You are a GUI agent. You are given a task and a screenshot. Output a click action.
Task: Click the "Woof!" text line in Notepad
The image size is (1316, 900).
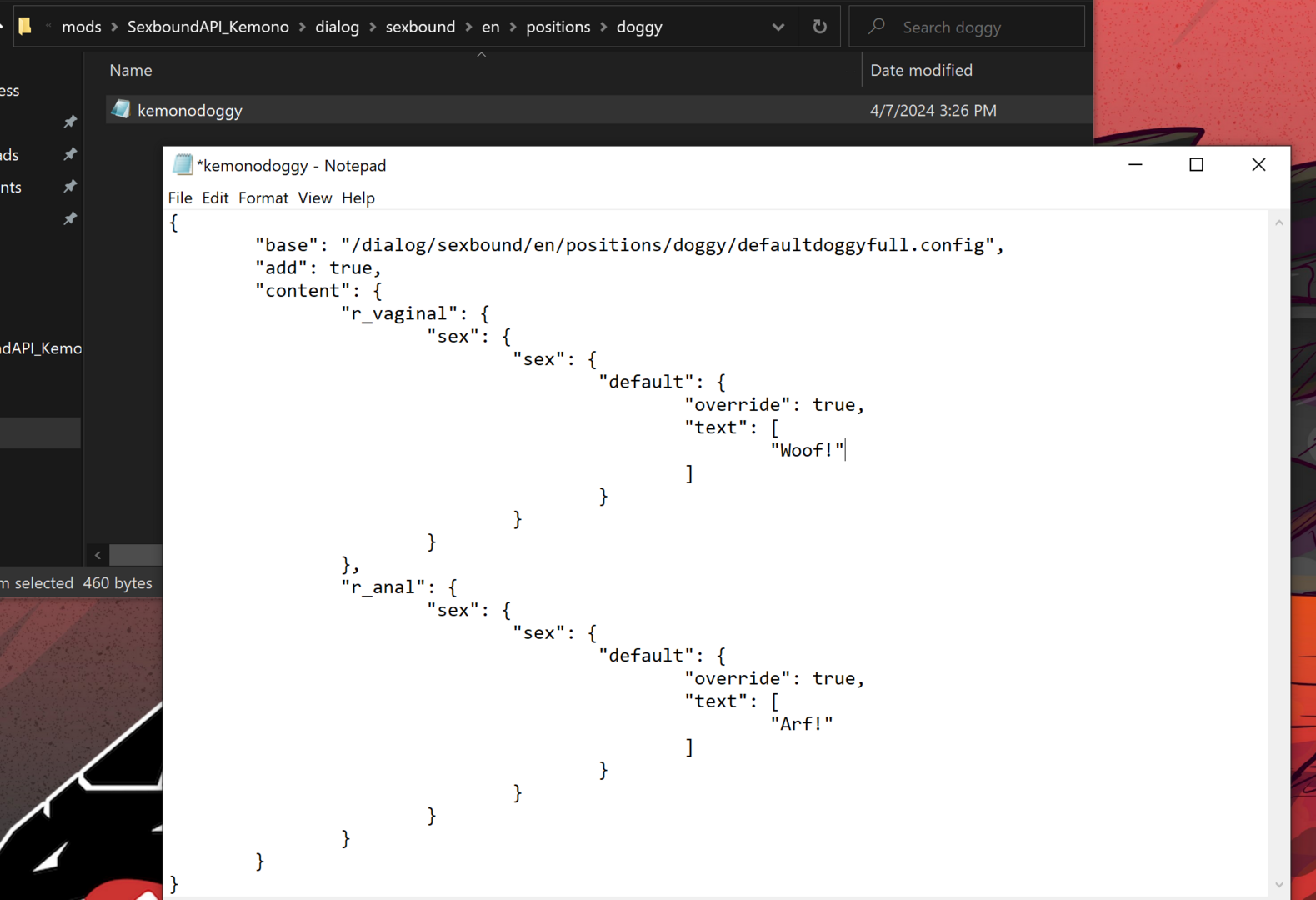coord(808,450)
